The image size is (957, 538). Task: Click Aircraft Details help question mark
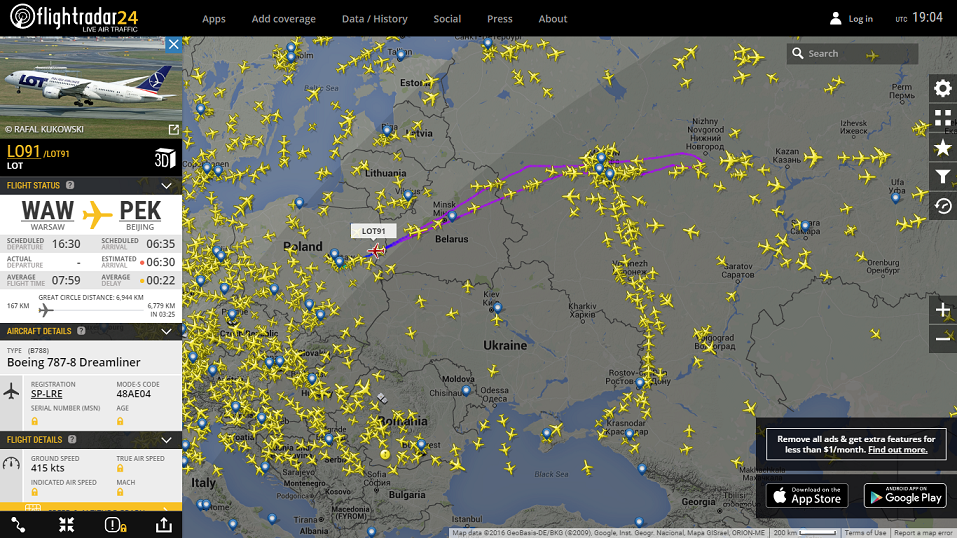(x=81, y=331)
